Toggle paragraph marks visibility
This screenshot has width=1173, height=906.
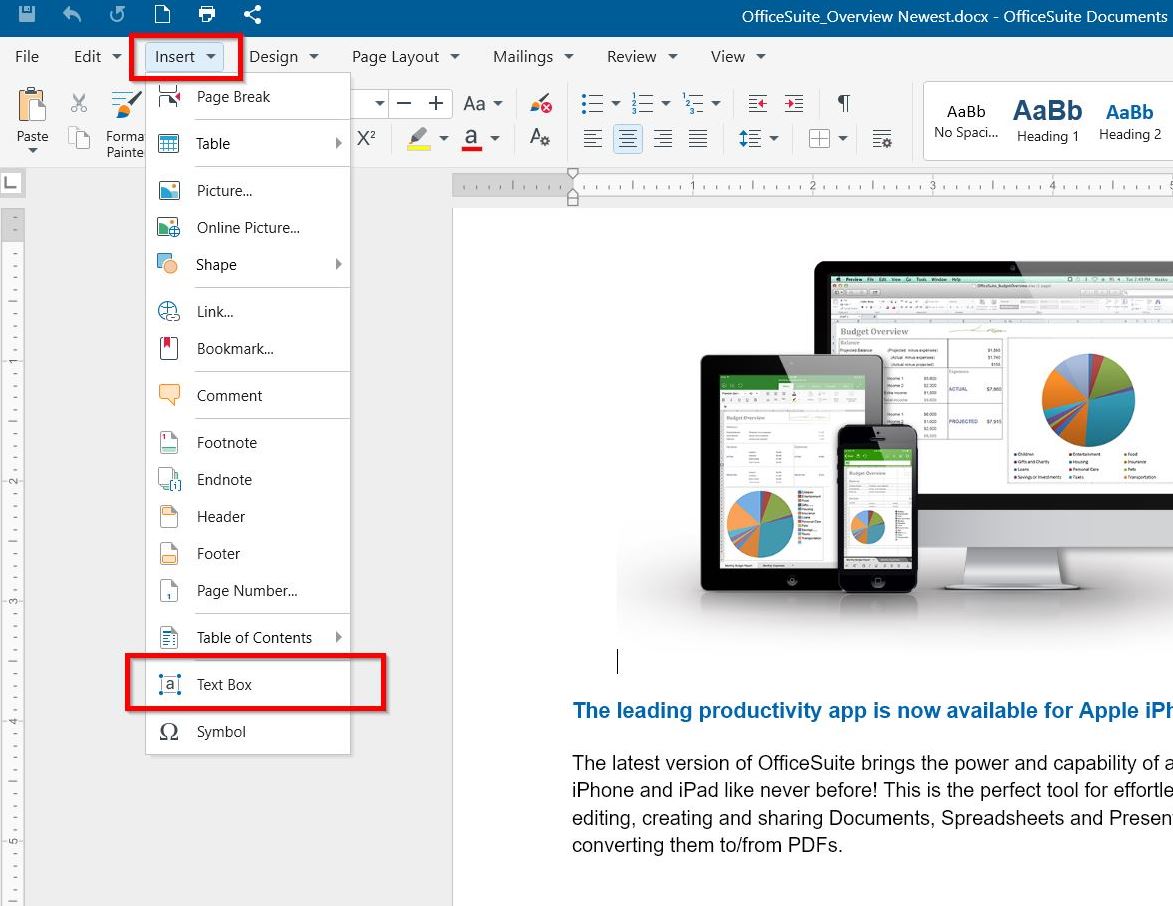[843, 103]
